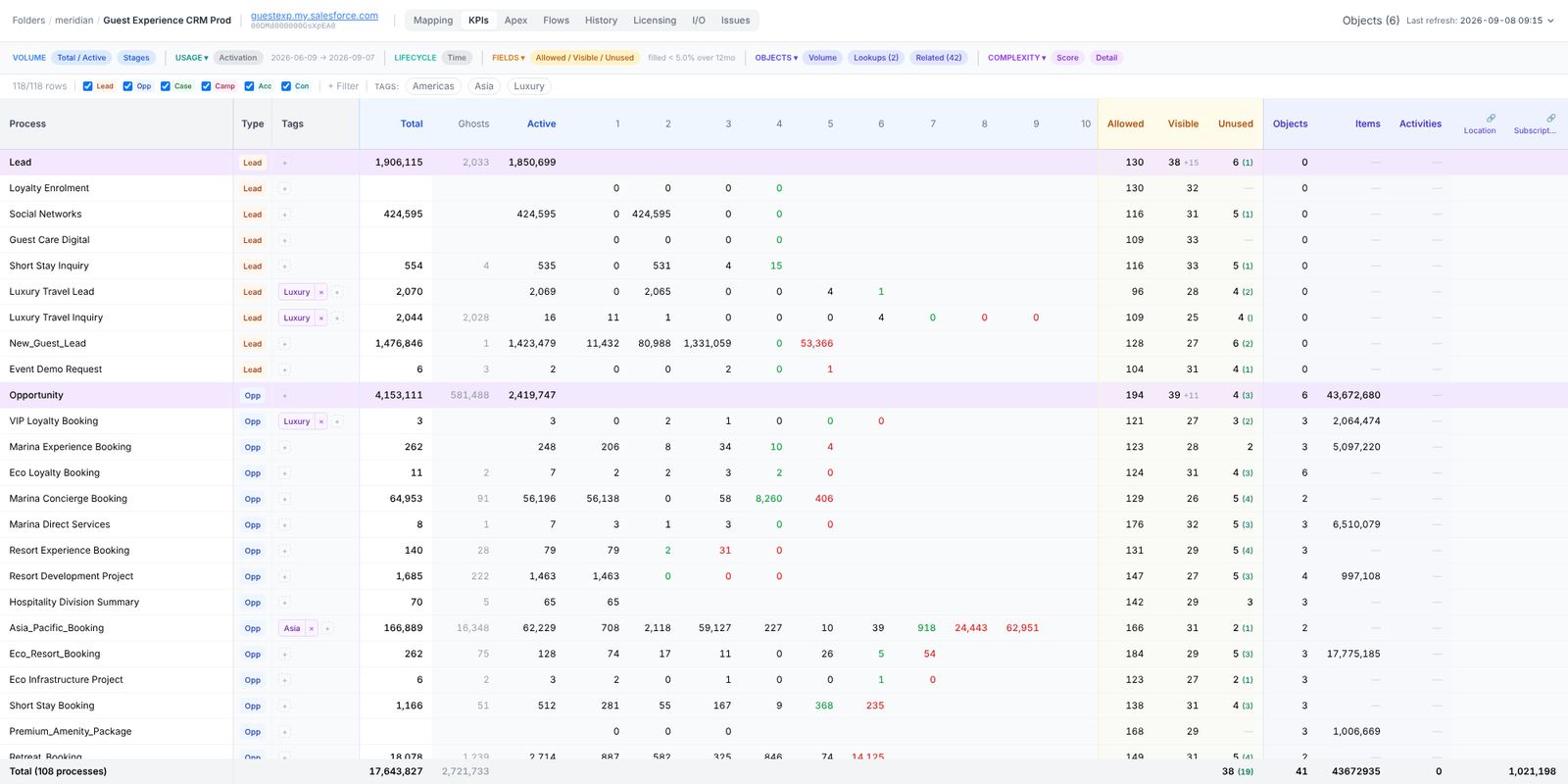Switch to the Mapping tab
The image size is (1568, 784).
pyautogui.click(x=433, y=21)
